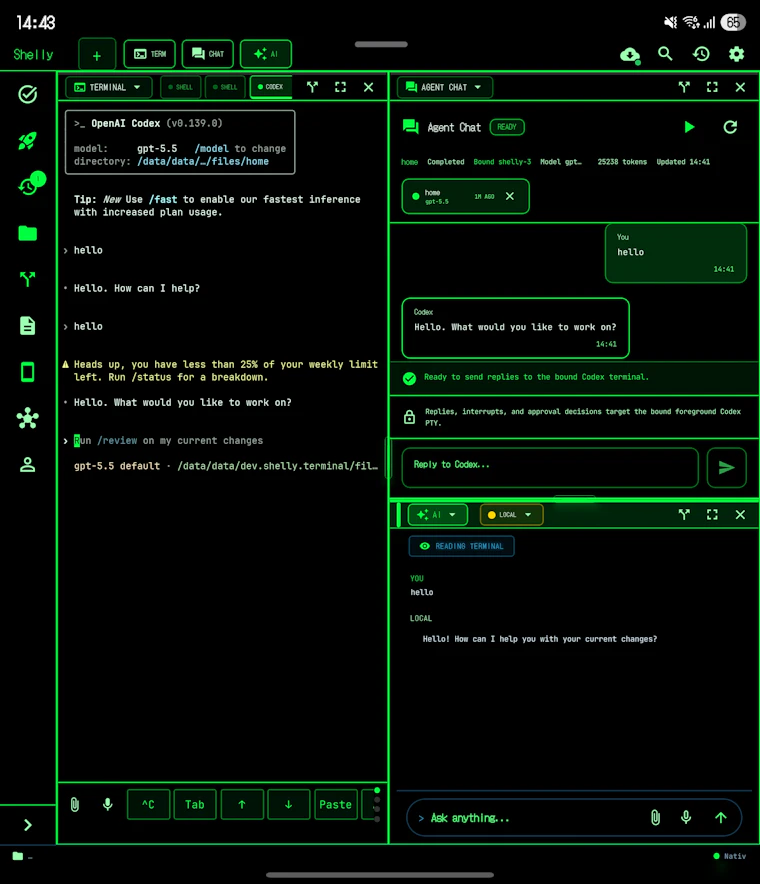Refresh the Agent Chat session

click(730, 127)
